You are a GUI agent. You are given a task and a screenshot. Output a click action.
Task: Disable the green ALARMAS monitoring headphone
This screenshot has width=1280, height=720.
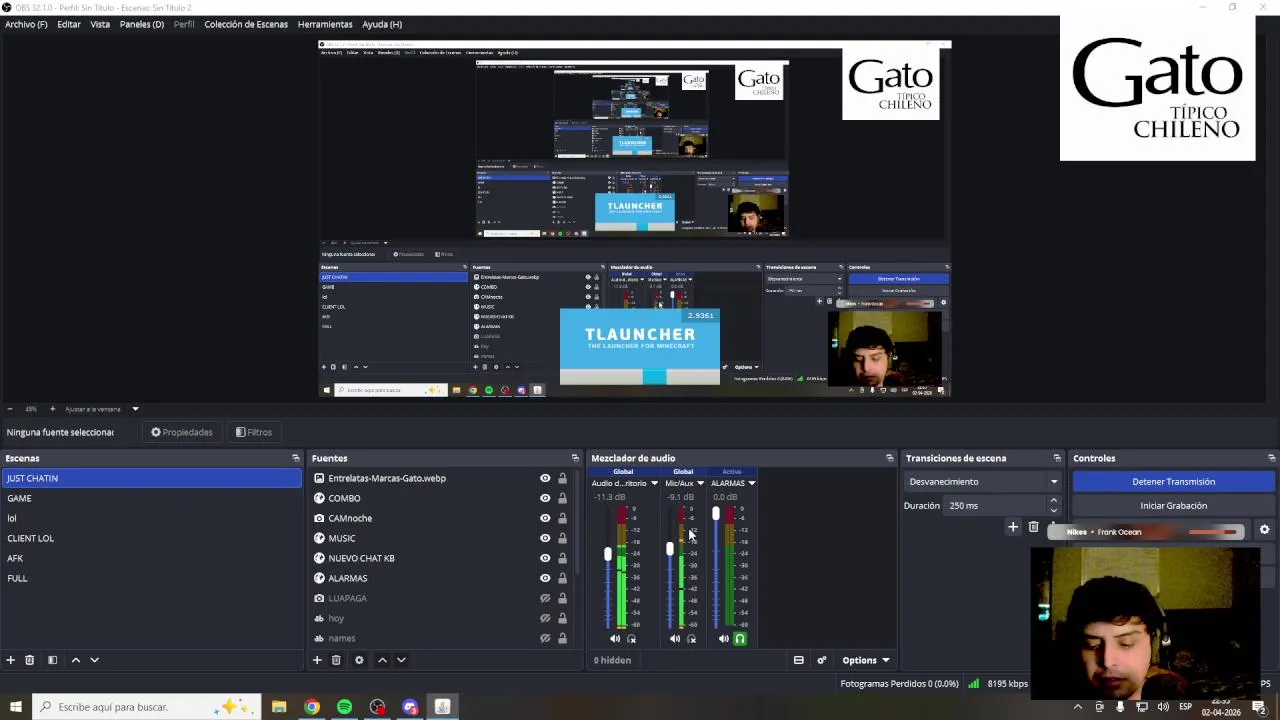pyautogui.click(x=740, y=639)
